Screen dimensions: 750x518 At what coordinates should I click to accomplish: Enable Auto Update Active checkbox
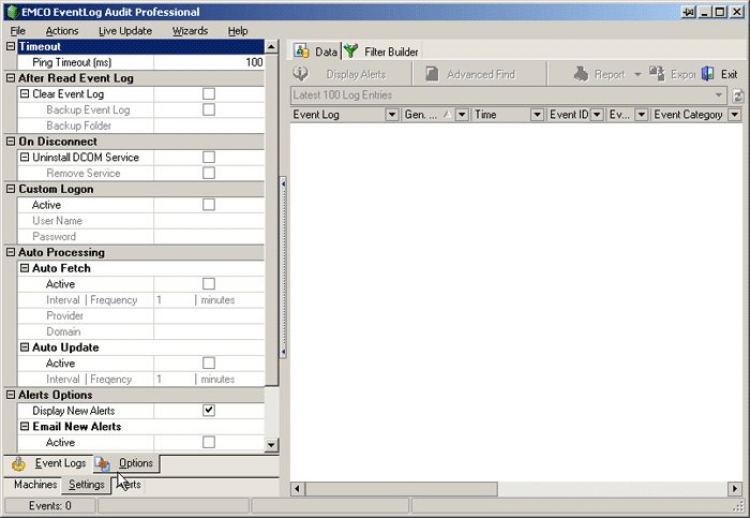point(209,363)
